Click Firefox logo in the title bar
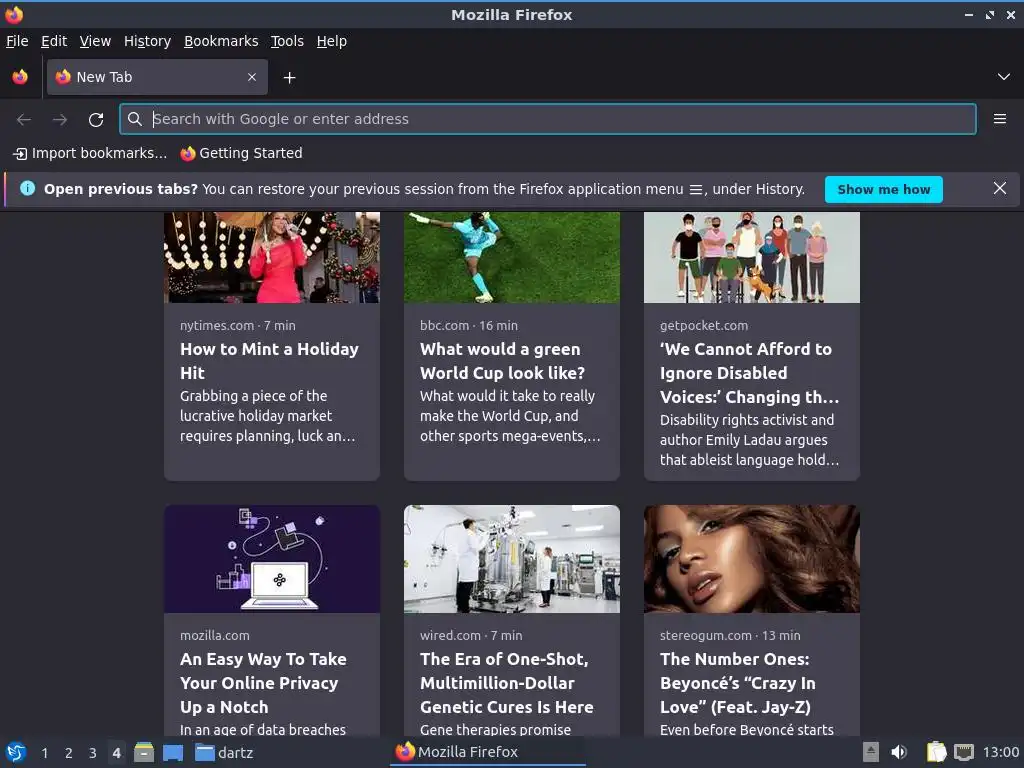This screenshot has height=768, width=1024. point(14,14)
